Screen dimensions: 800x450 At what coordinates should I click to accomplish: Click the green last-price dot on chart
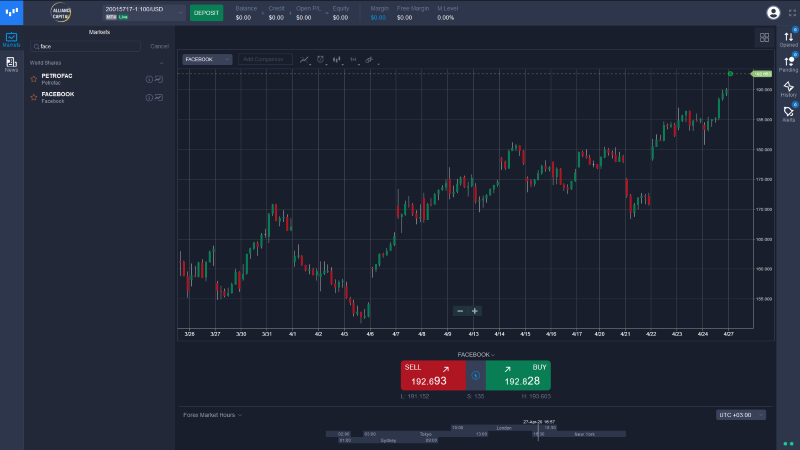pyautogui.click(x=730, y=74)
